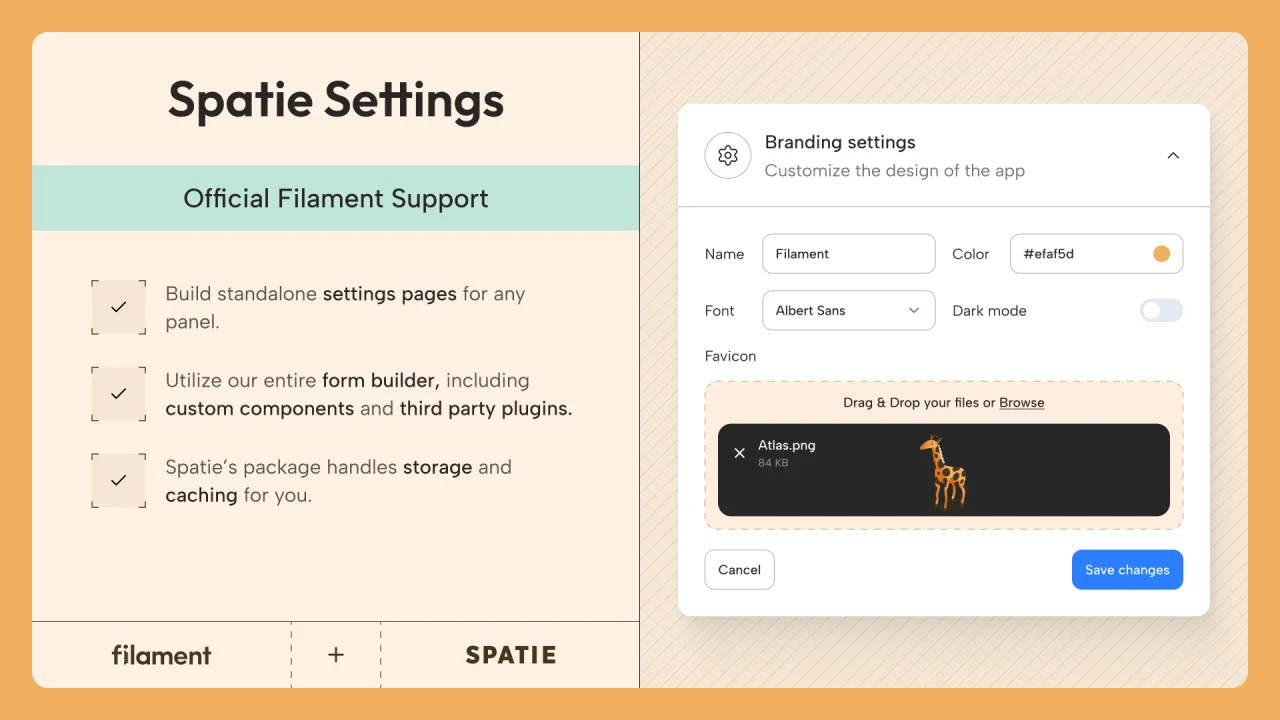Open the orange color swatch picker

point(1161,254)
